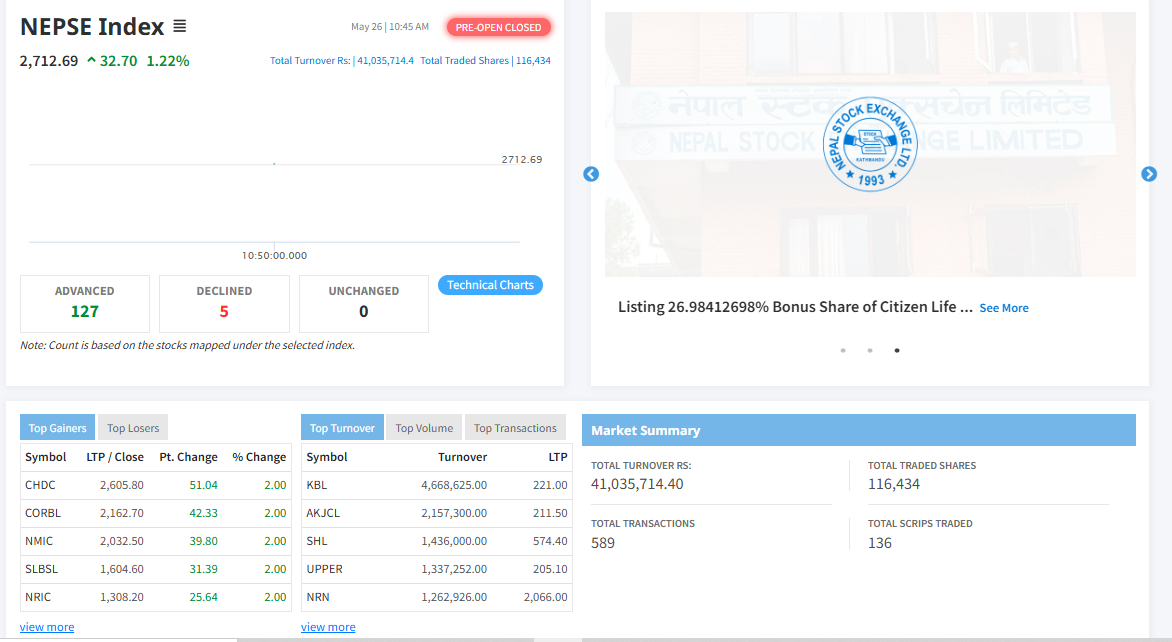Click the PRE-OPEN CLOSED status badge

pyautogui.click(x=498, y=28)
